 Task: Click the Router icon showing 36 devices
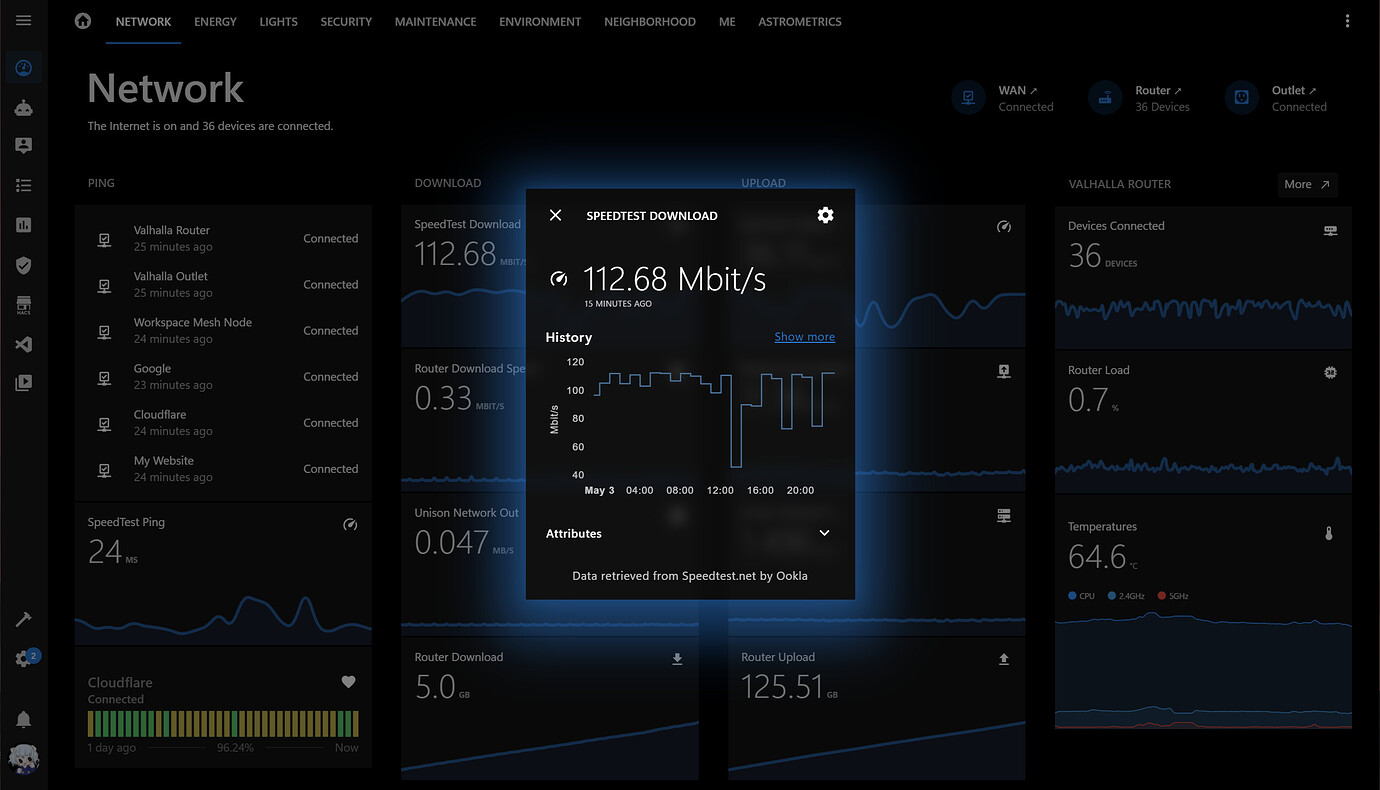[x=1105, y=98]
